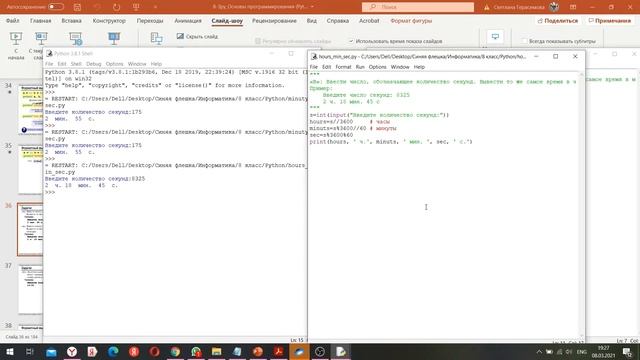The width and height of the screenshot is (640, 360).
Task: Select slide 34 thumbnail
Action: (31, 110)
